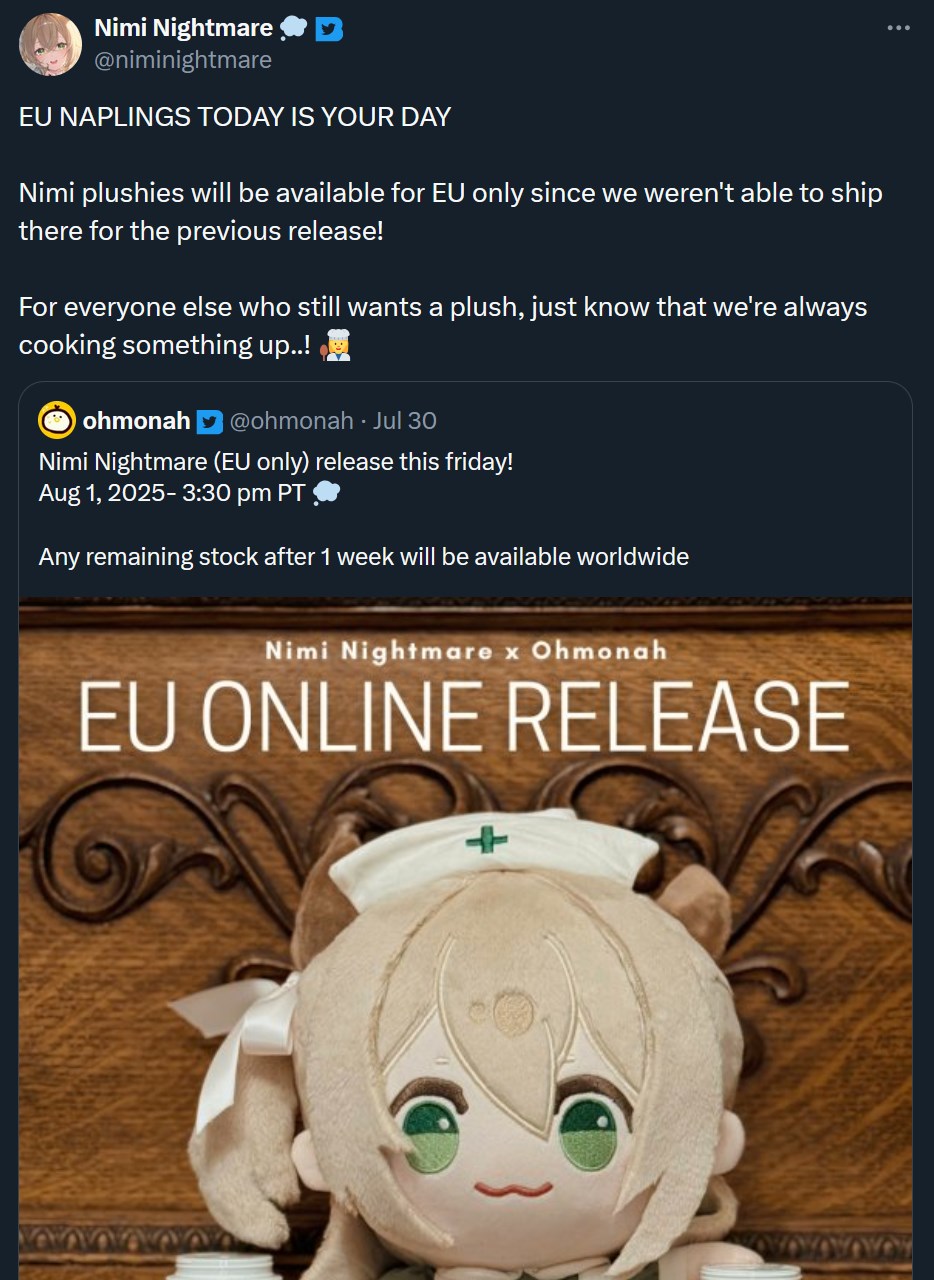
Task: Click ohmonah's blue verified badge
Action: click(209, 421)
